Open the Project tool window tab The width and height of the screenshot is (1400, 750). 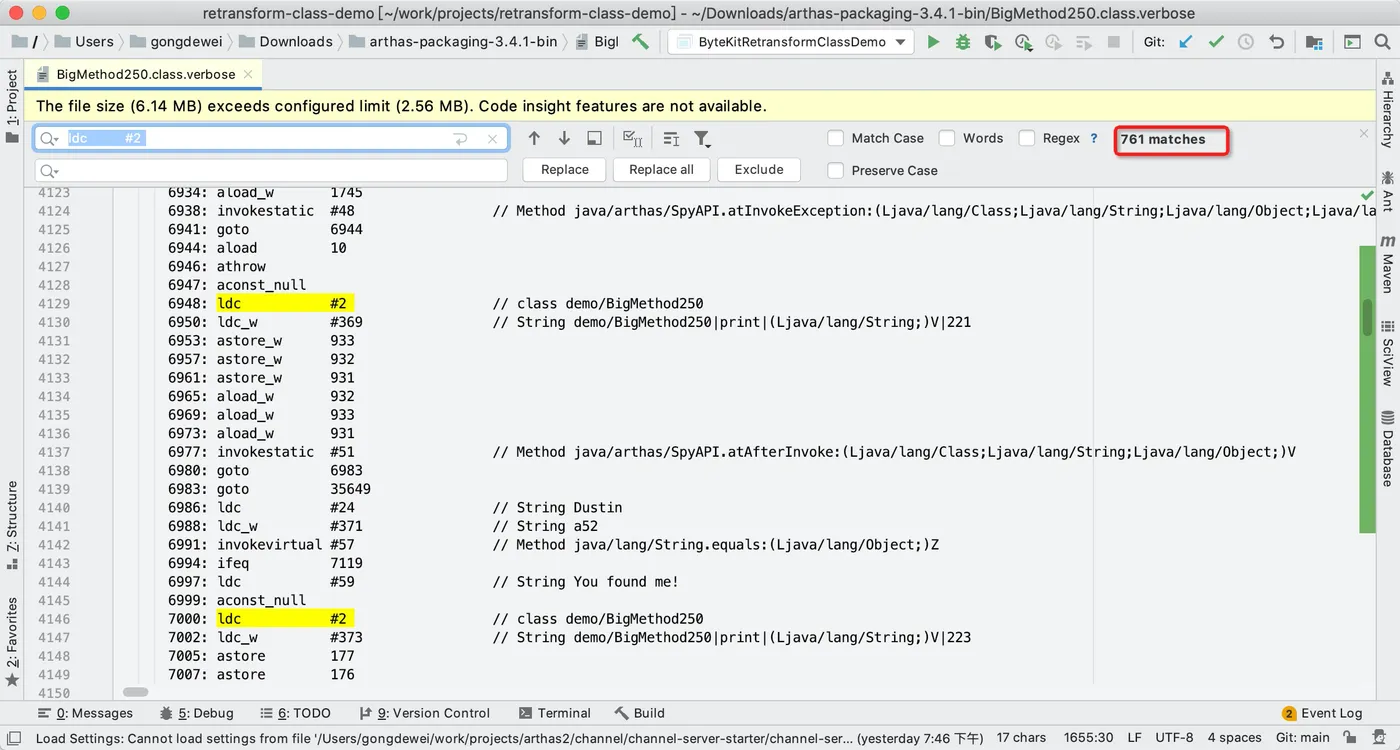point(12,105)
